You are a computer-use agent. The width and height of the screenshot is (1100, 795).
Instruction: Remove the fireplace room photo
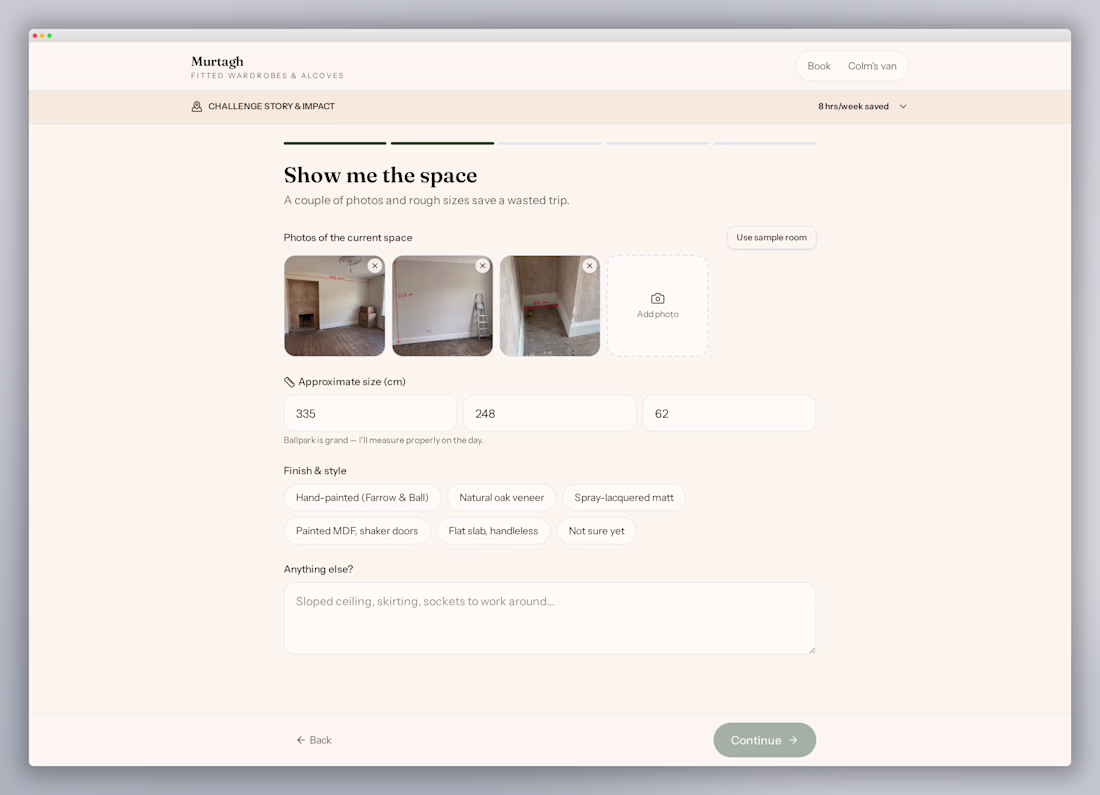pos(375,266)
